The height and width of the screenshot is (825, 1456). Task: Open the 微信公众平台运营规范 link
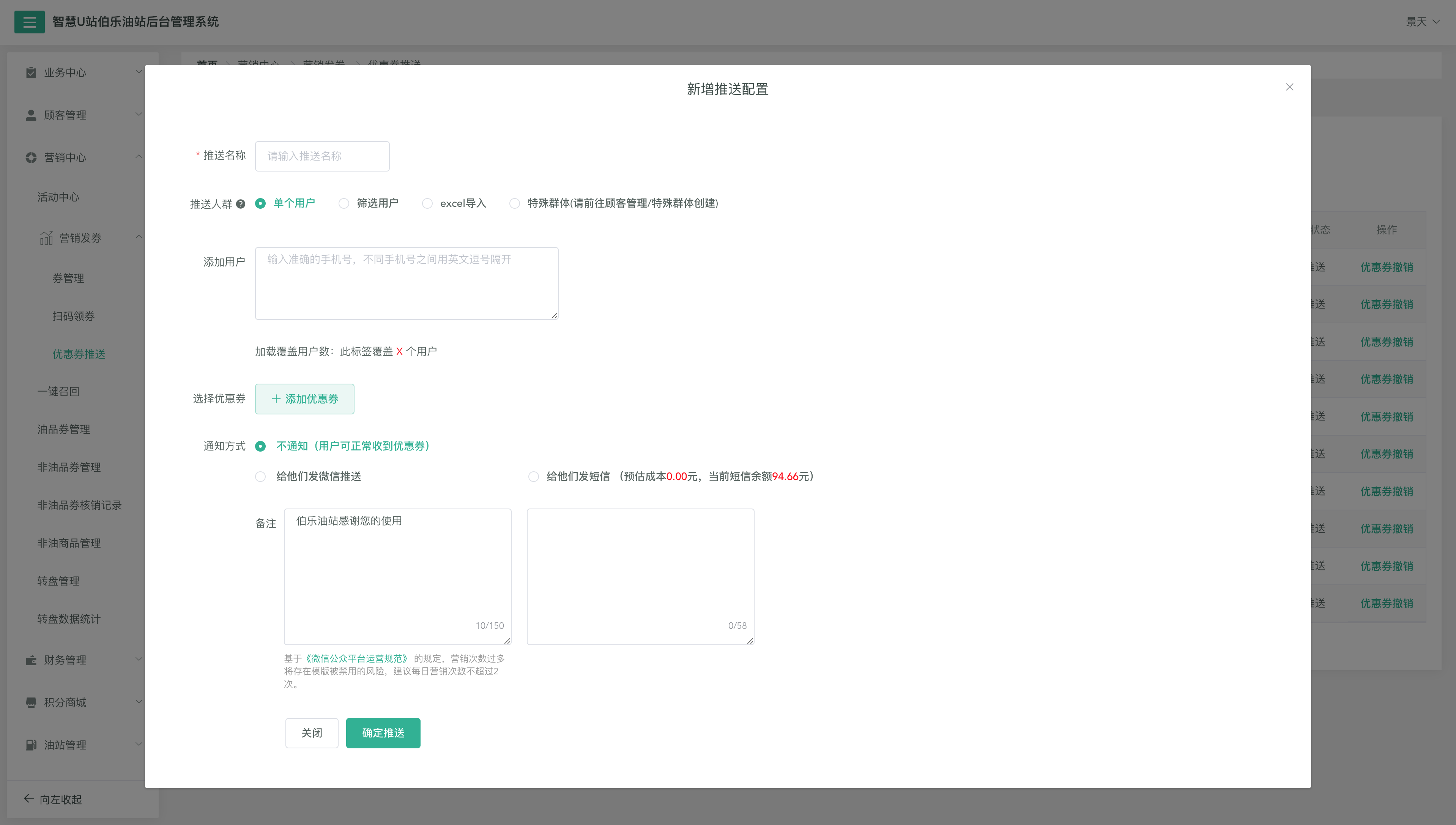coord(356,658)
